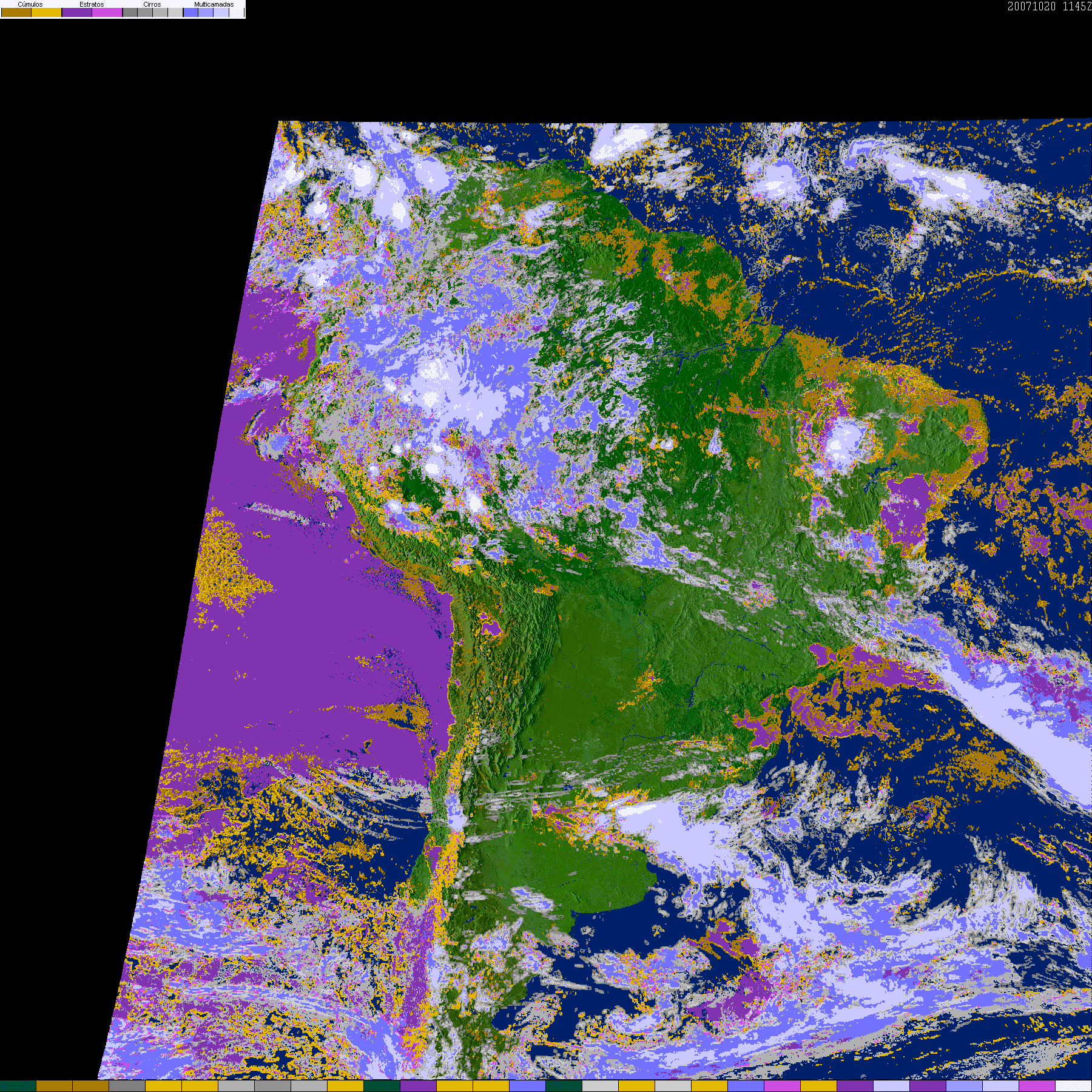Click the yellow Cúmulos legend swatch
Screen dimensions: 1092x1092
click(x=47, y=12)
